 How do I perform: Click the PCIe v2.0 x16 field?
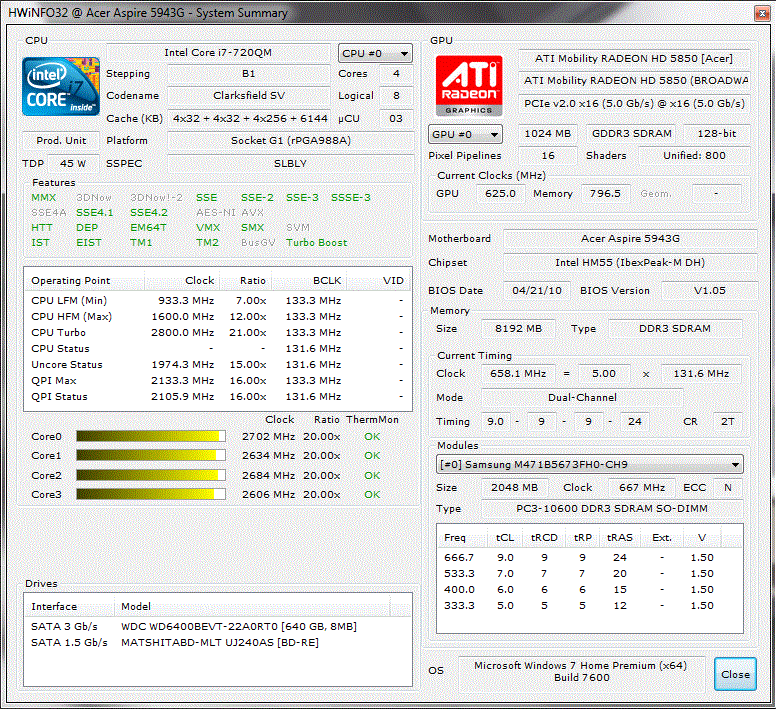[x=634, y=103]
